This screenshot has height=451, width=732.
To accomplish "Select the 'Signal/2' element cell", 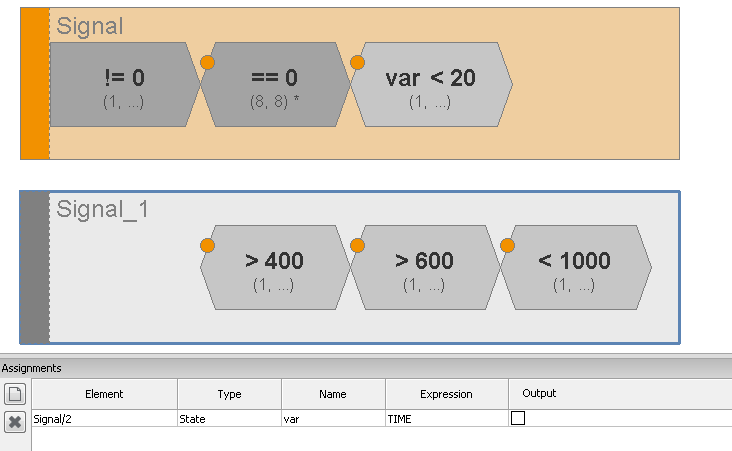I will pyautogui.click(x=104, y=419).
